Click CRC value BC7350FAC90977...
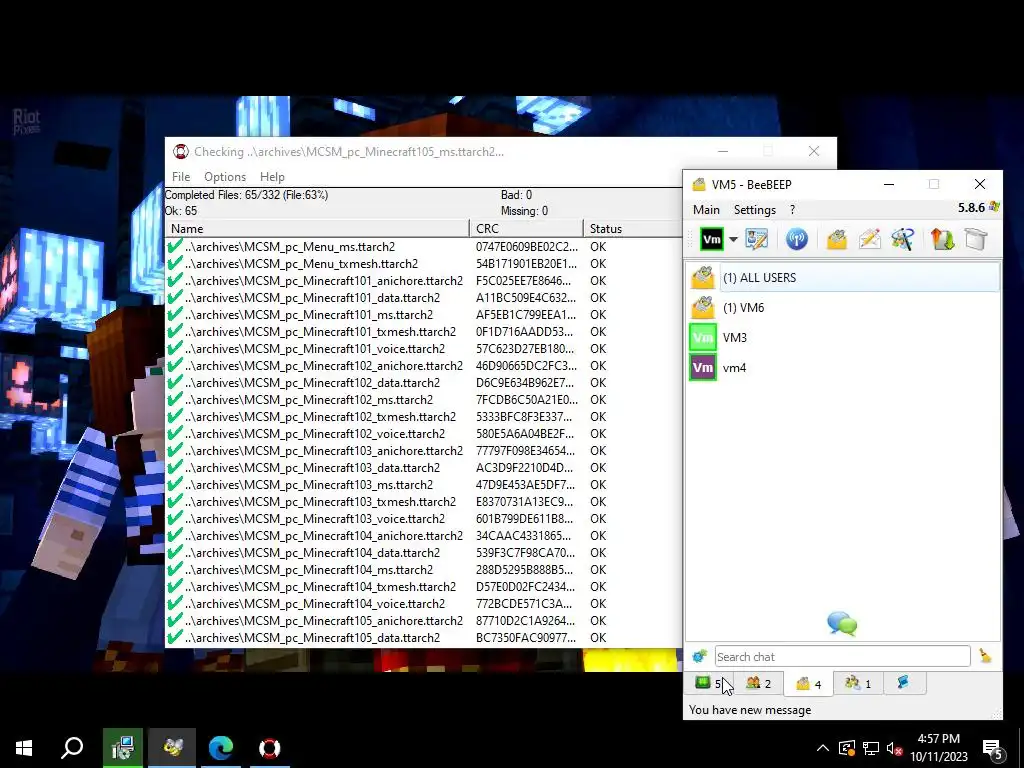Screen dimensions: 1024x768 (526, 637)
